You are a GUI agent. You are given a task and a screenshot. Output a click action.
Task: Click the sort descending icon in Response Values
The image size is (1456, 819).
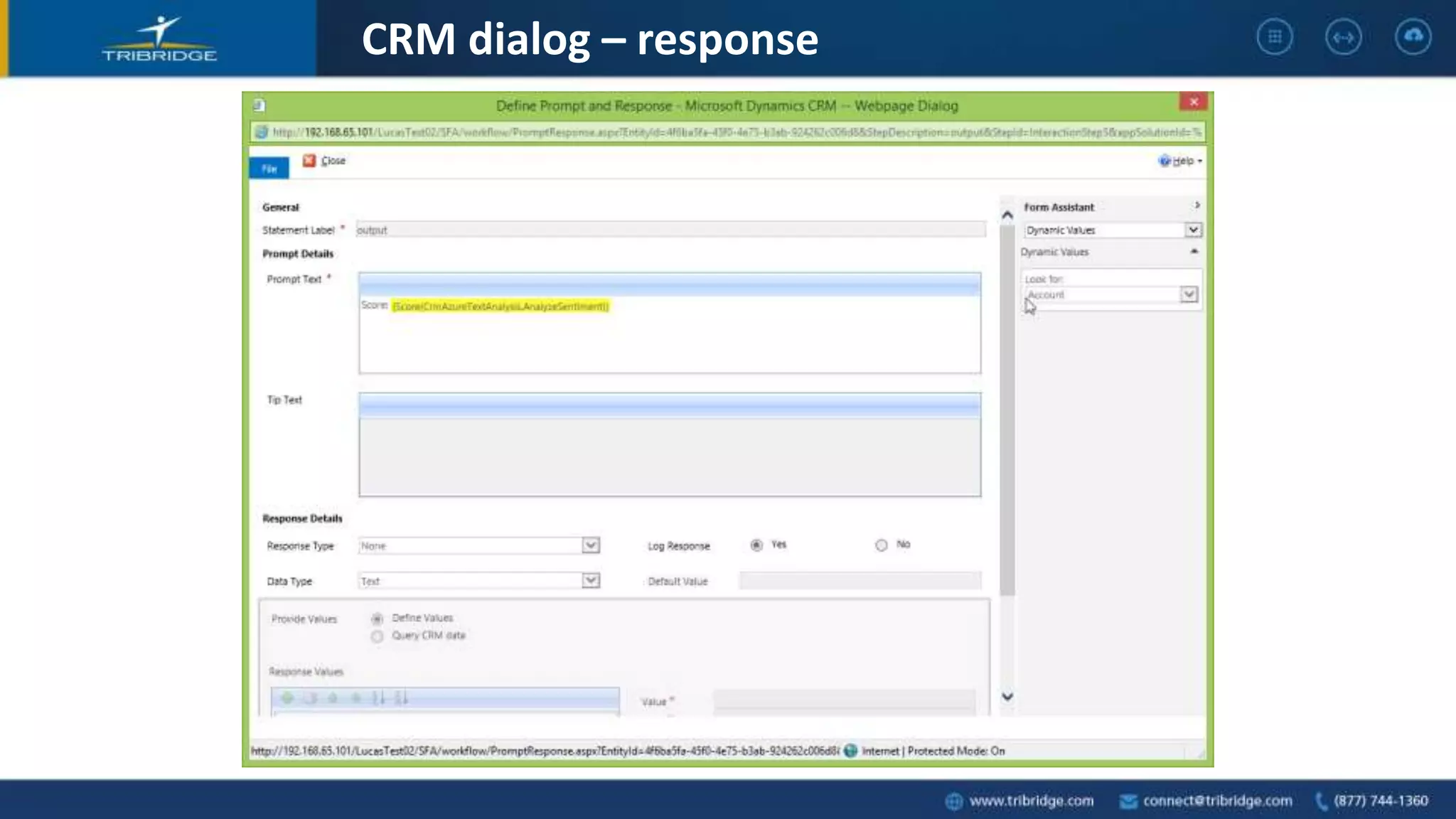click(402, 698)
